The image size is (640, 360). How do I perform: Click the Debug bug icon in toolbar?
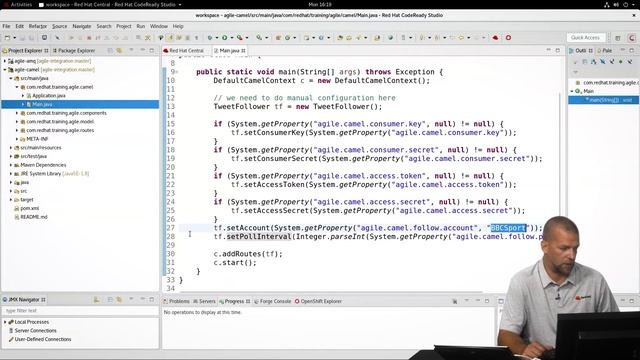click(209, 38)
